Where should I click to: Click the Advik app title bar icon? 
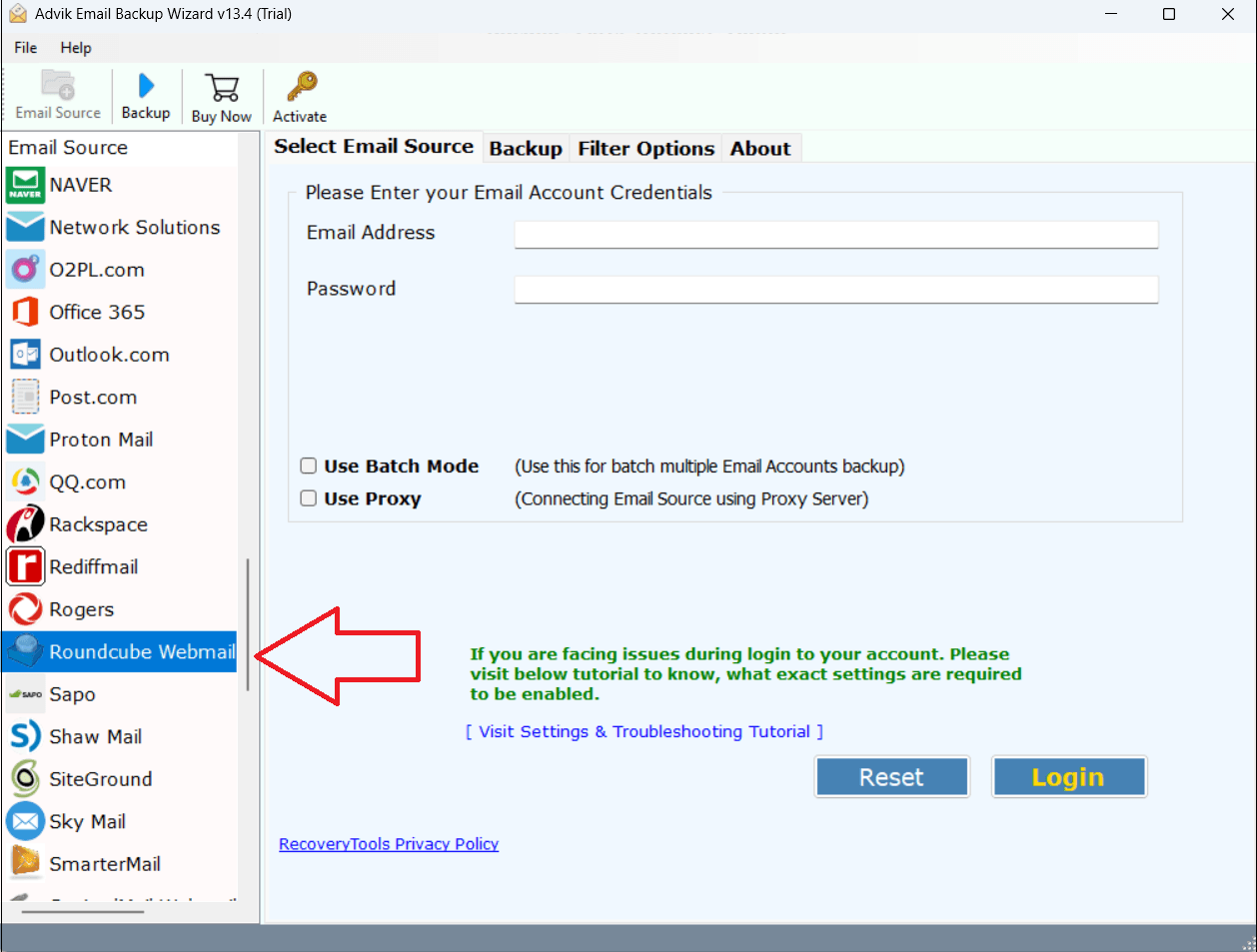tap(17, 14)
